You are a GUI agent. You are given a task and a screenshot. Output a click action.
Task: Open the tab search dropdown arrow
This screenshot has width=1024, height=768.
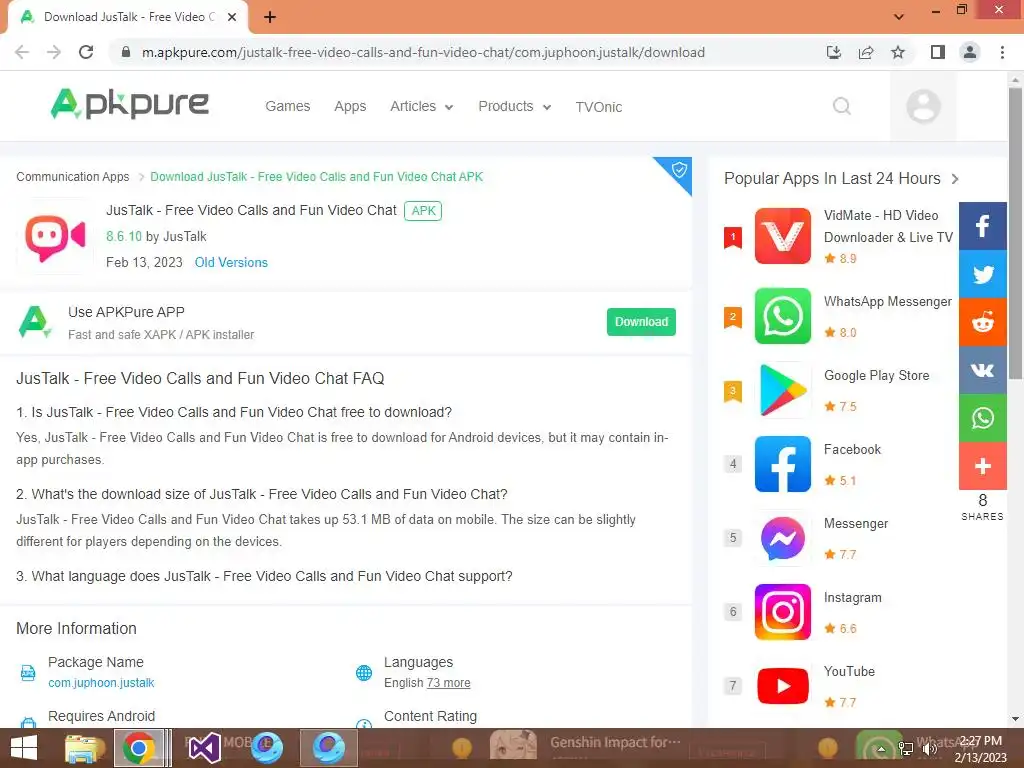(899, 16)
